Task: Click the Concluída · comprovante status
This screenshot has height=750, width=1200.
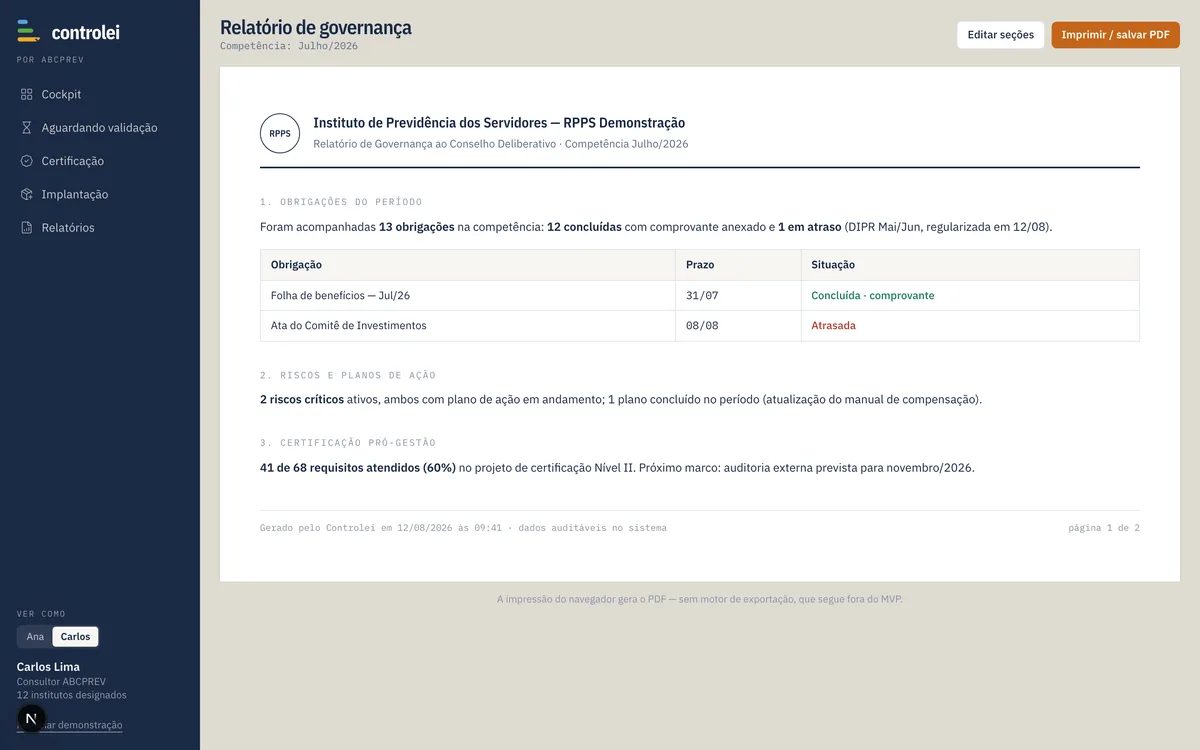Action: pyautogui.click(x=873, y=296)
